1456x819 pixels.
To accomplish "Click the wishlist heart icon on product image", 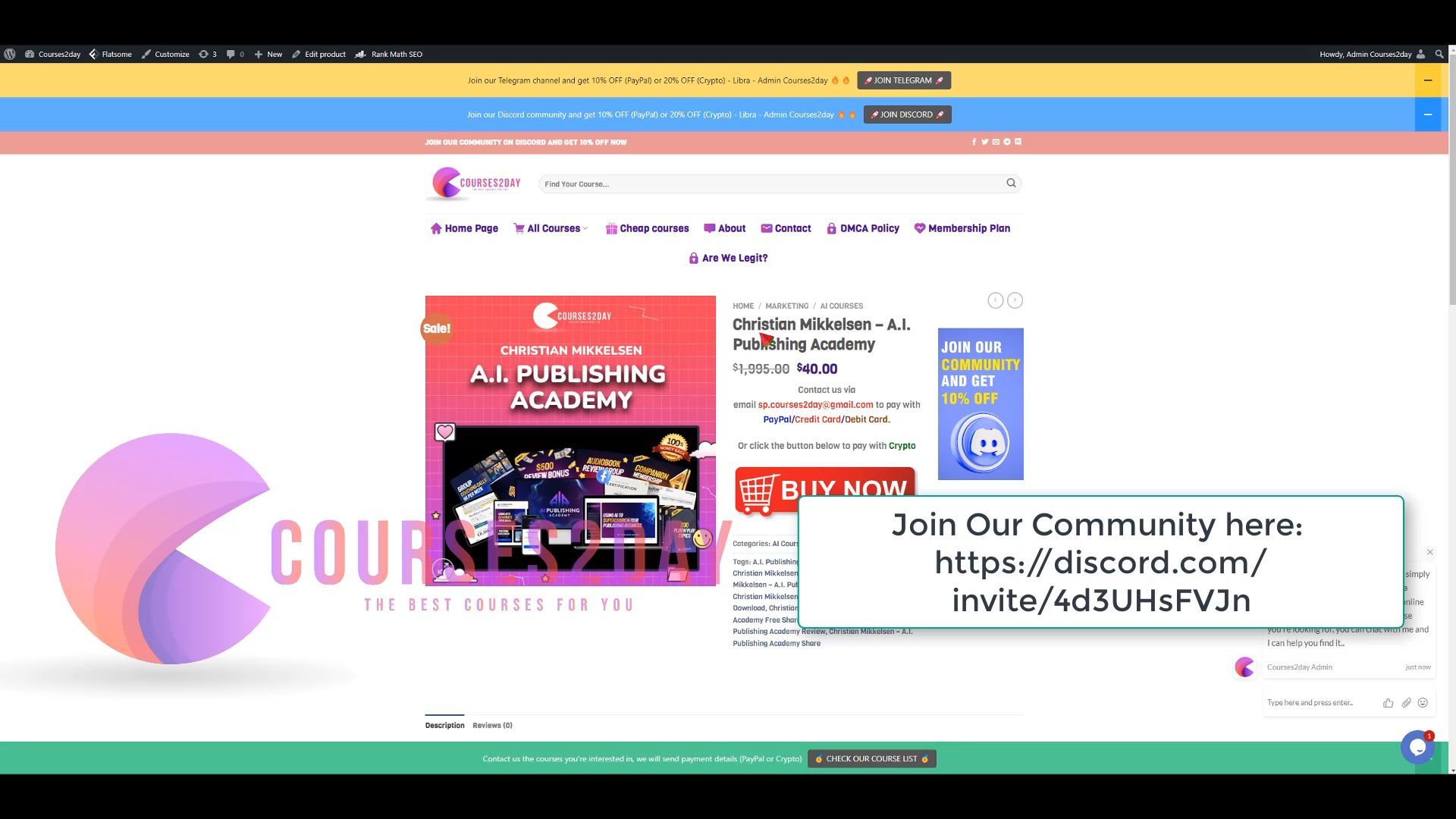I will pos(445,432).
